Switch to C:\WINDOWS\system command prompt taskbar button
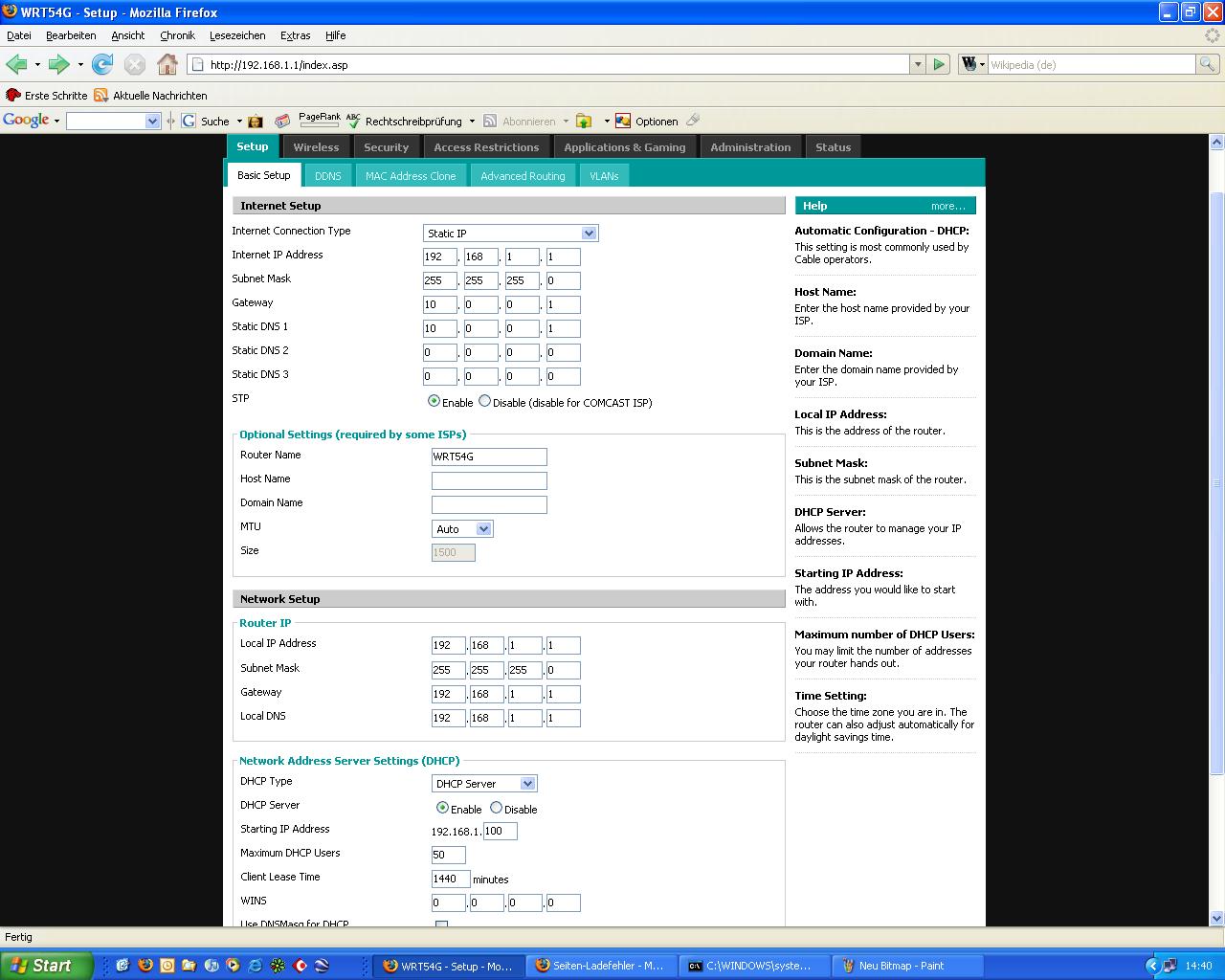This screenshot has height=980, width=1225. coord(754,966)
